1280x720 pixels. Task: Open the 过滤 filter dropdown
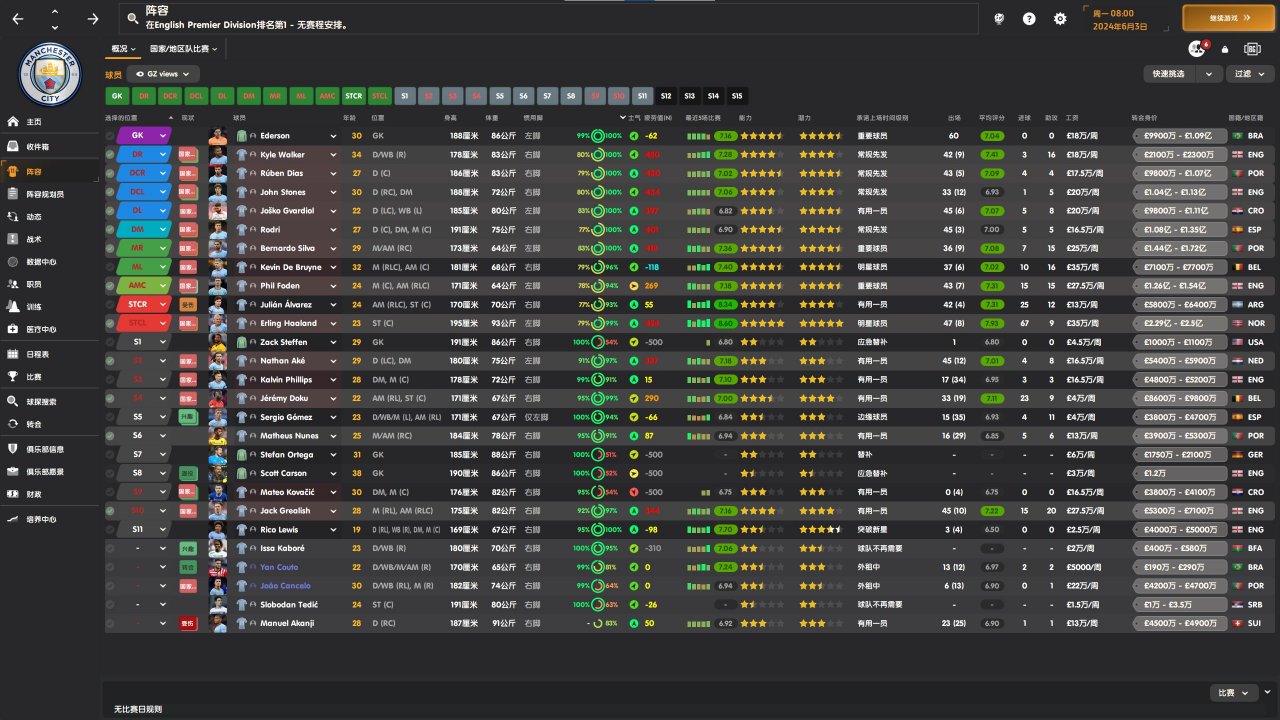tap(1248, 74)
